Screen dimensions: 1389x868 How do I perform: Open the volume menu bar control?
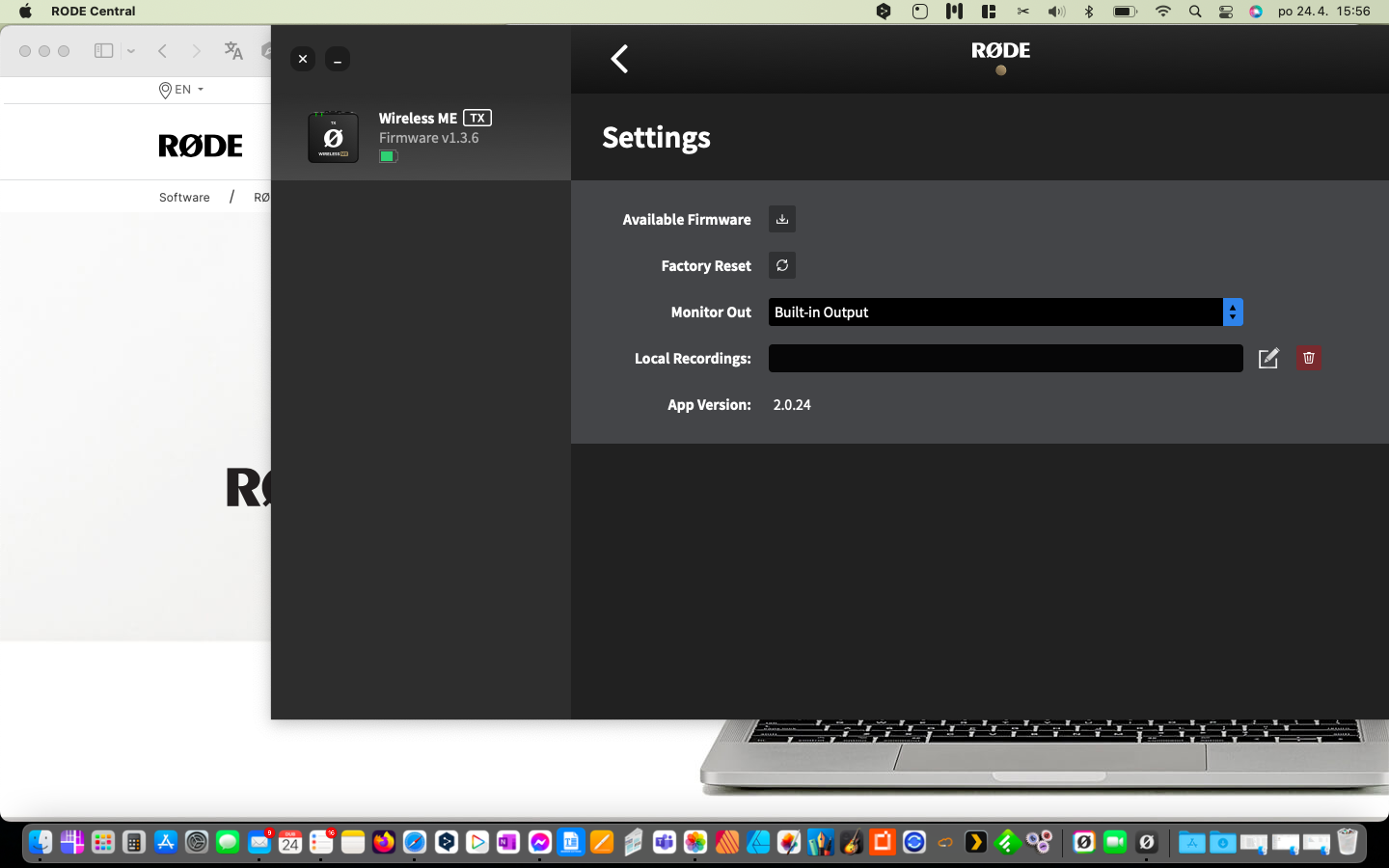pyautogui.click(x=1057, y=12)
